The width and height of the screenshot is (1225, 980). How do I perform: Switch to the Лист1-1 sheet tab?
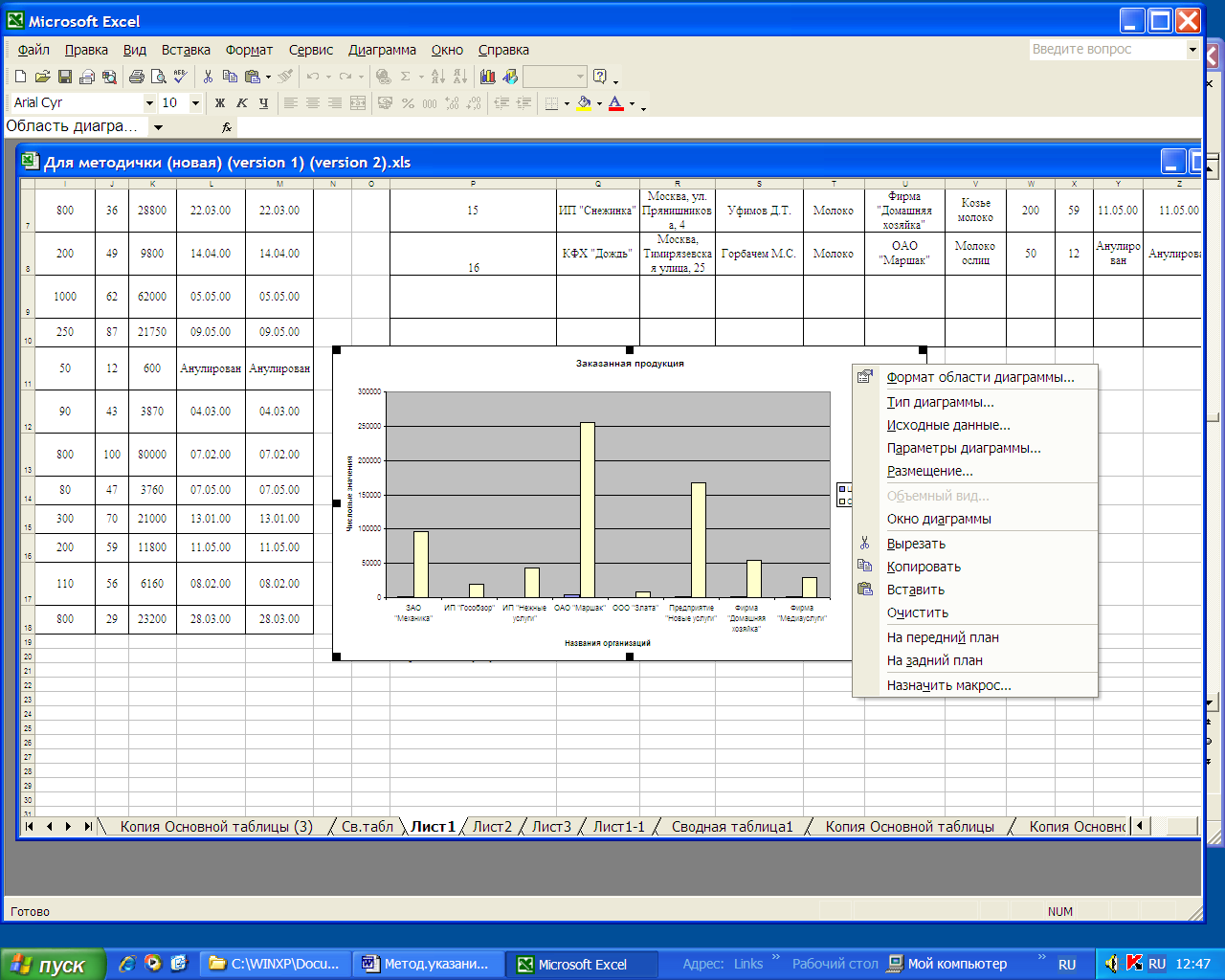[x=619, y=827]
